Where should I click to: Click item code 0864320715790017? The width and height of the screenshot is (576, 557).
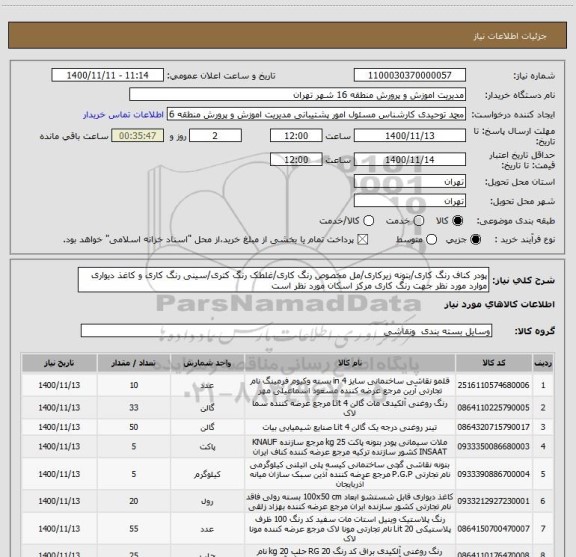tap(493, 427)
